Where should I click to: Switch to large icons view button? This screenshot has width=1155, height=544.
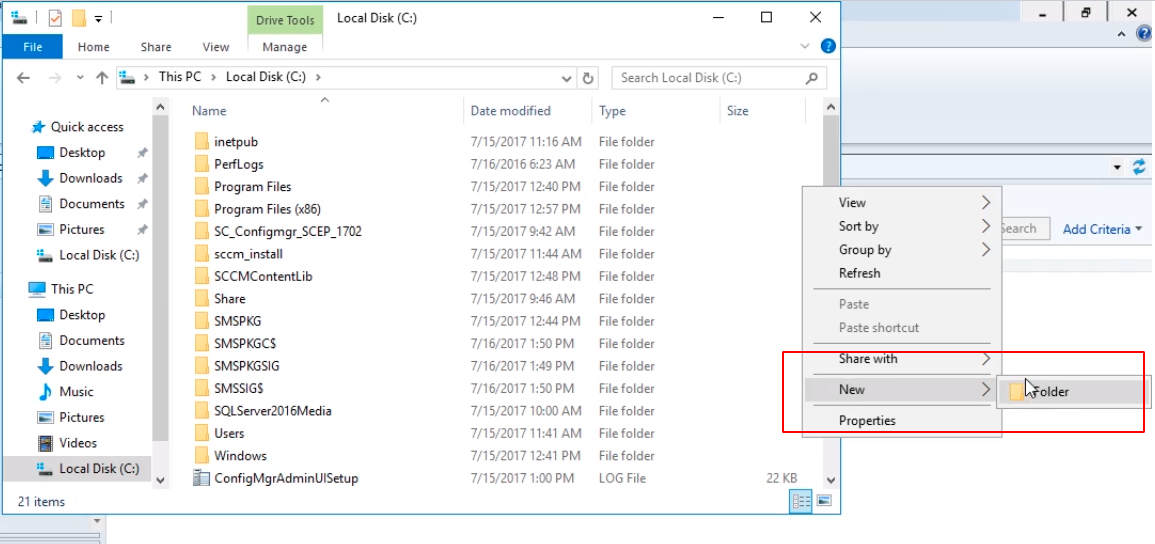pyautogui.click(x=824, y=501)
